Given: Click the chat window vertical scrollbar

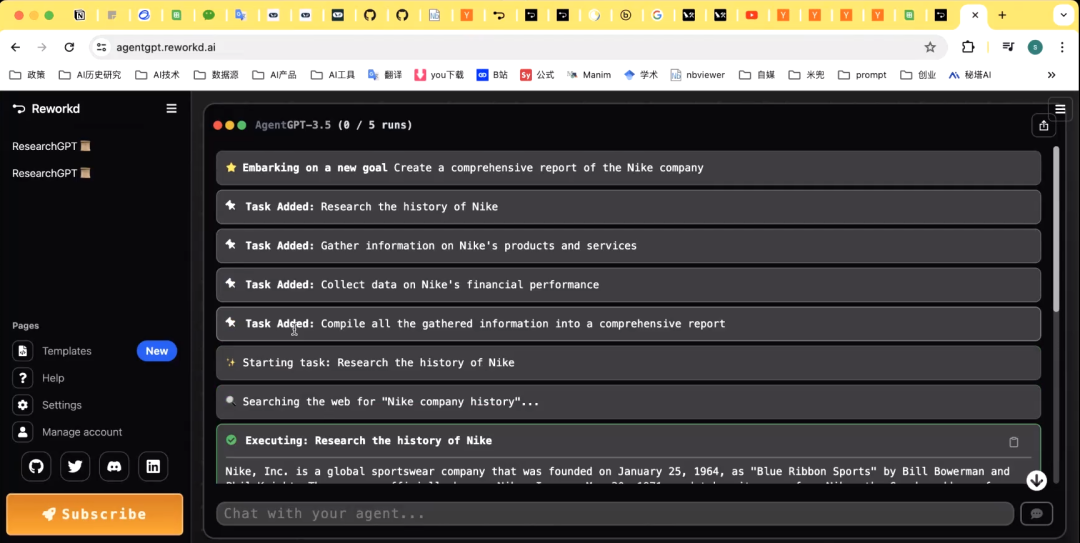Looking at the screenshot, I should coord(1057,229).
